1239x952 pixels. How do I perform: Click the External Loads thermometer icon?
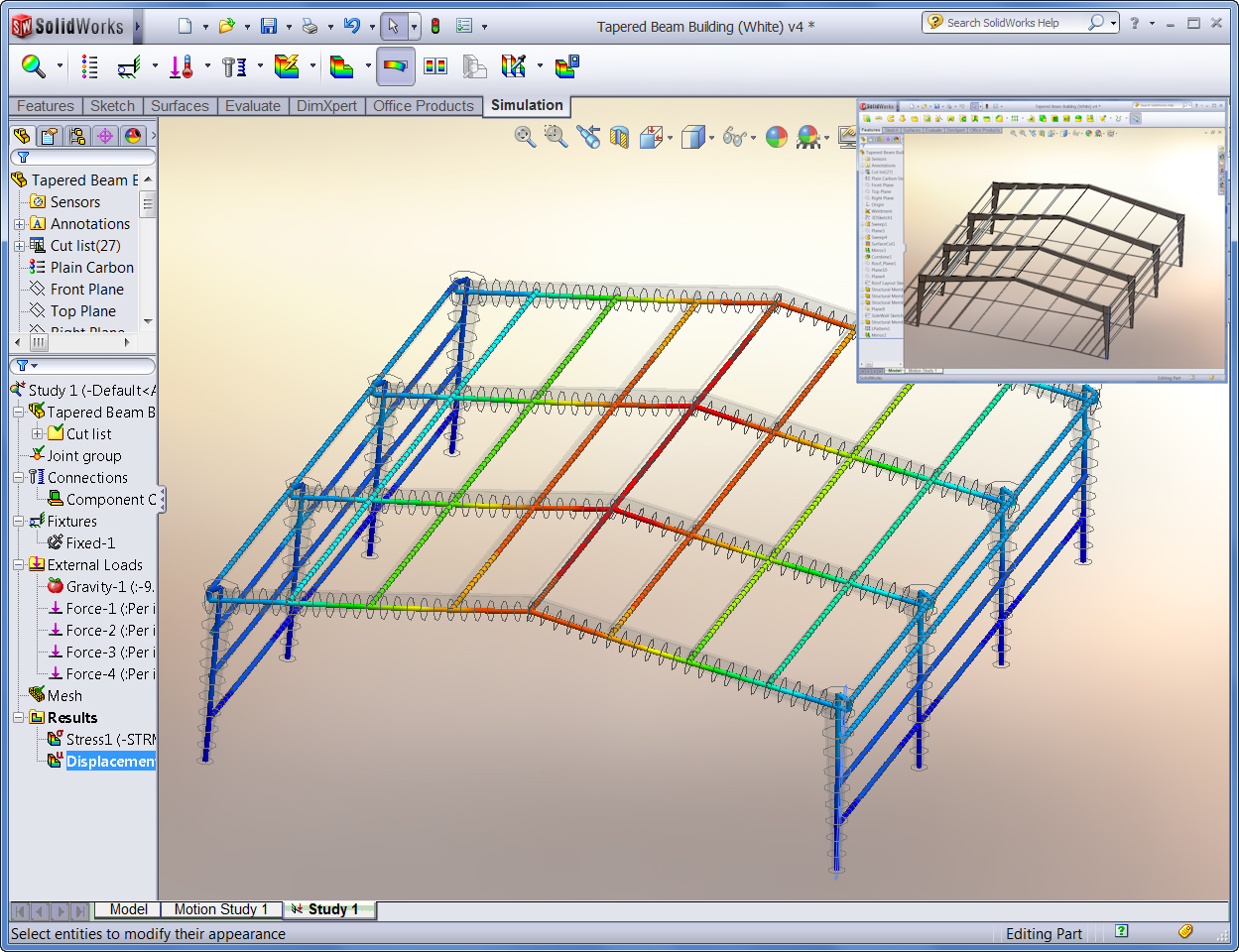click(x=181, y=67)
